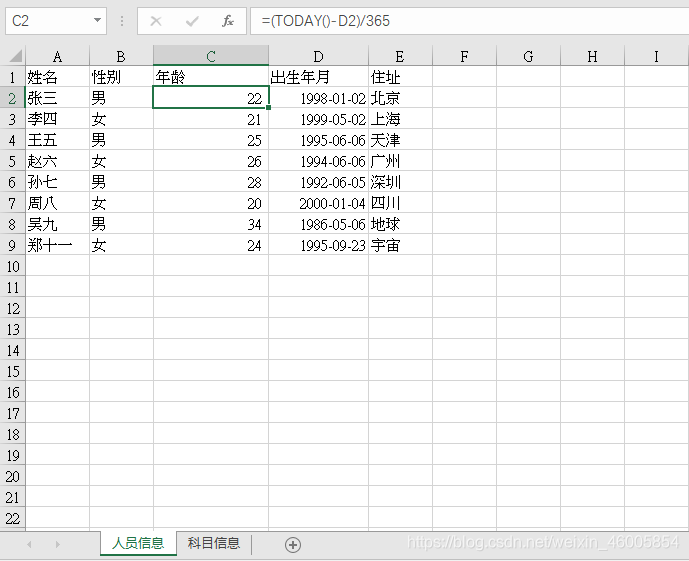
Task: Click the 年龄 header cell
Action: pyautogui.click(x=211, y=77)
